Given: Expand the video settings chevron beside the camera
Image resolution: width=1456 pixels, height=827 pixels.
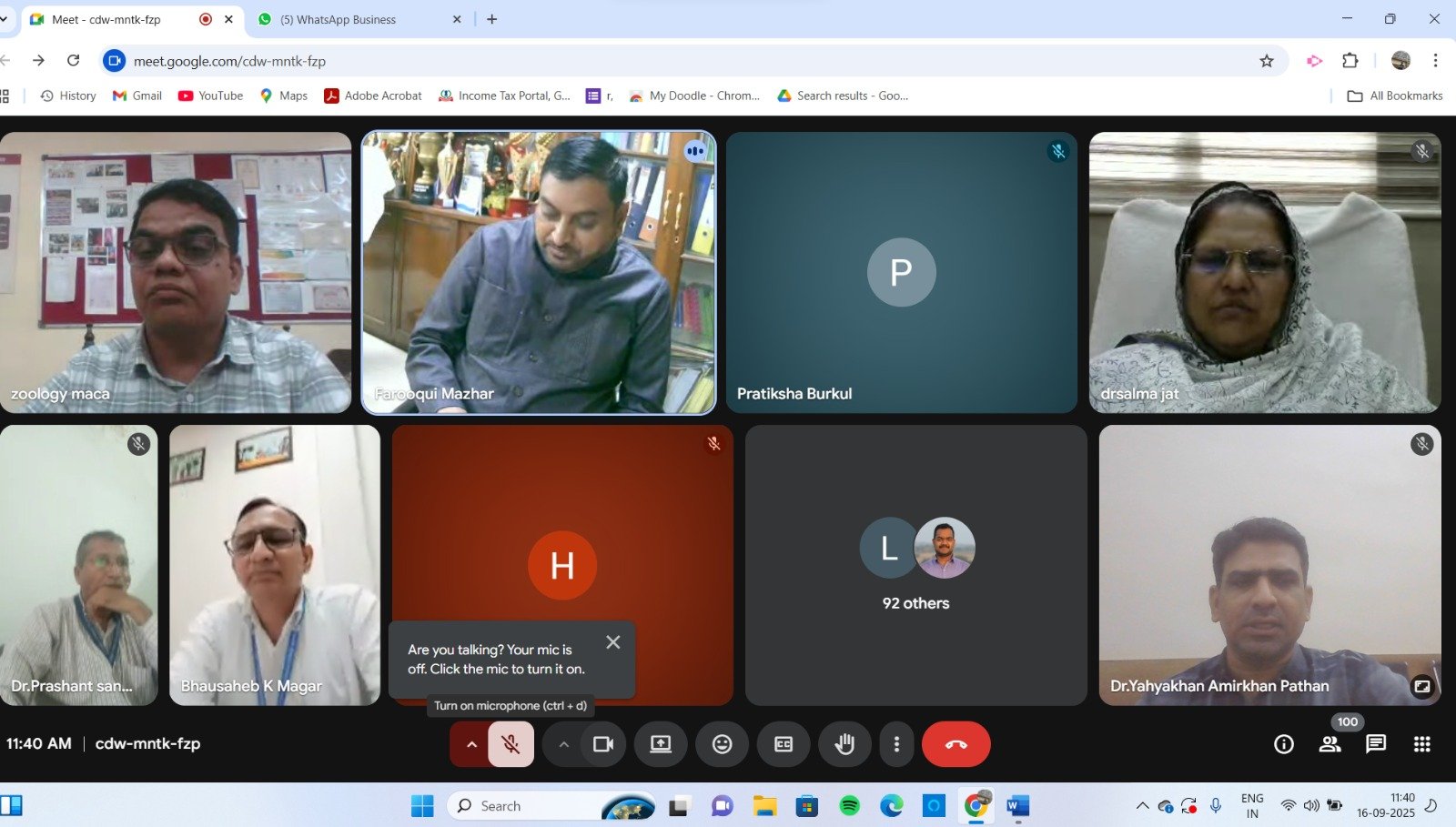Looking at the screenshot, I should [x=564, y=743].
